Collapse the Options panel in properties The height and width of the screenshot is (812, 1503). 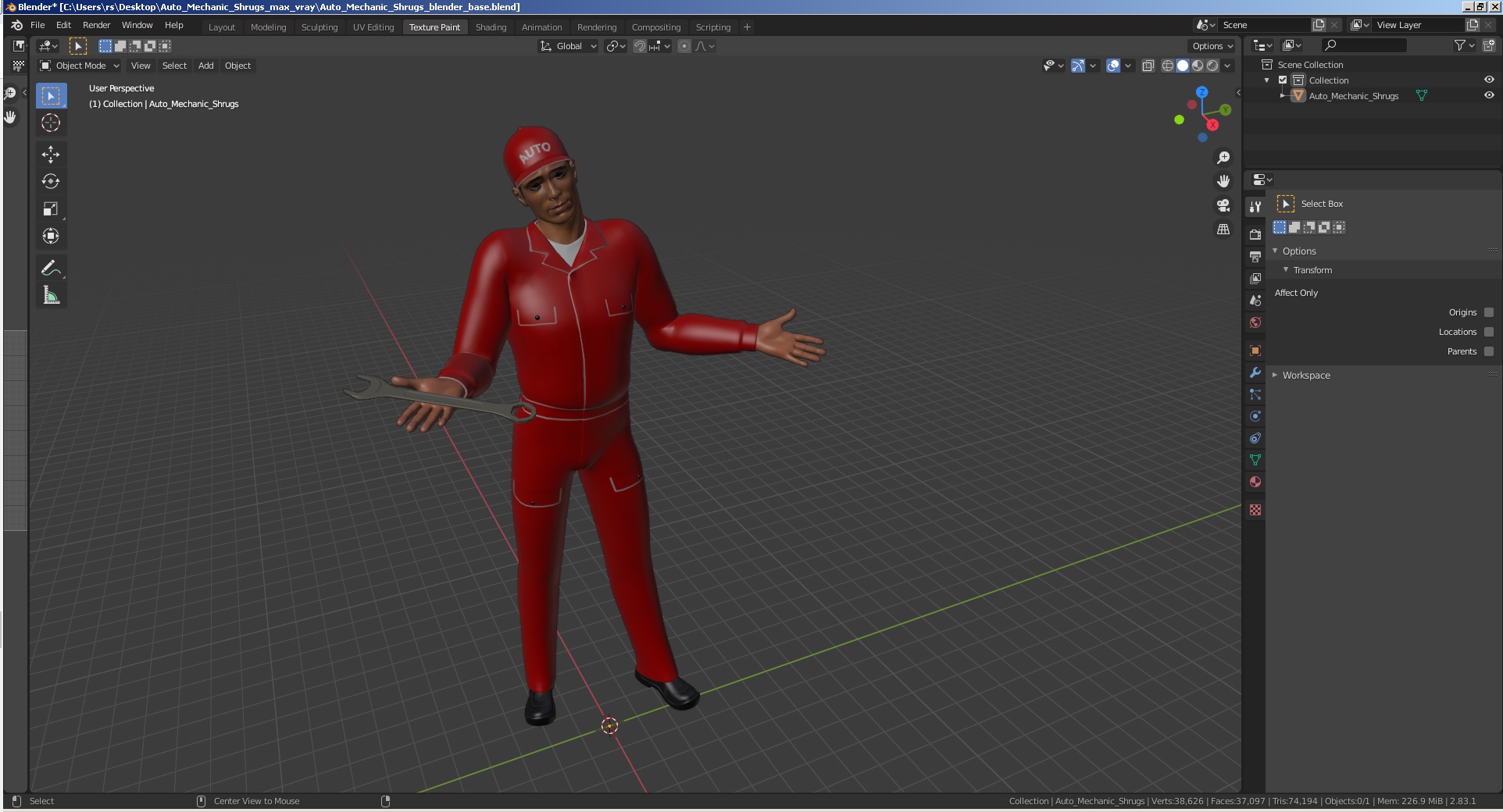[x=1299, y=251]
